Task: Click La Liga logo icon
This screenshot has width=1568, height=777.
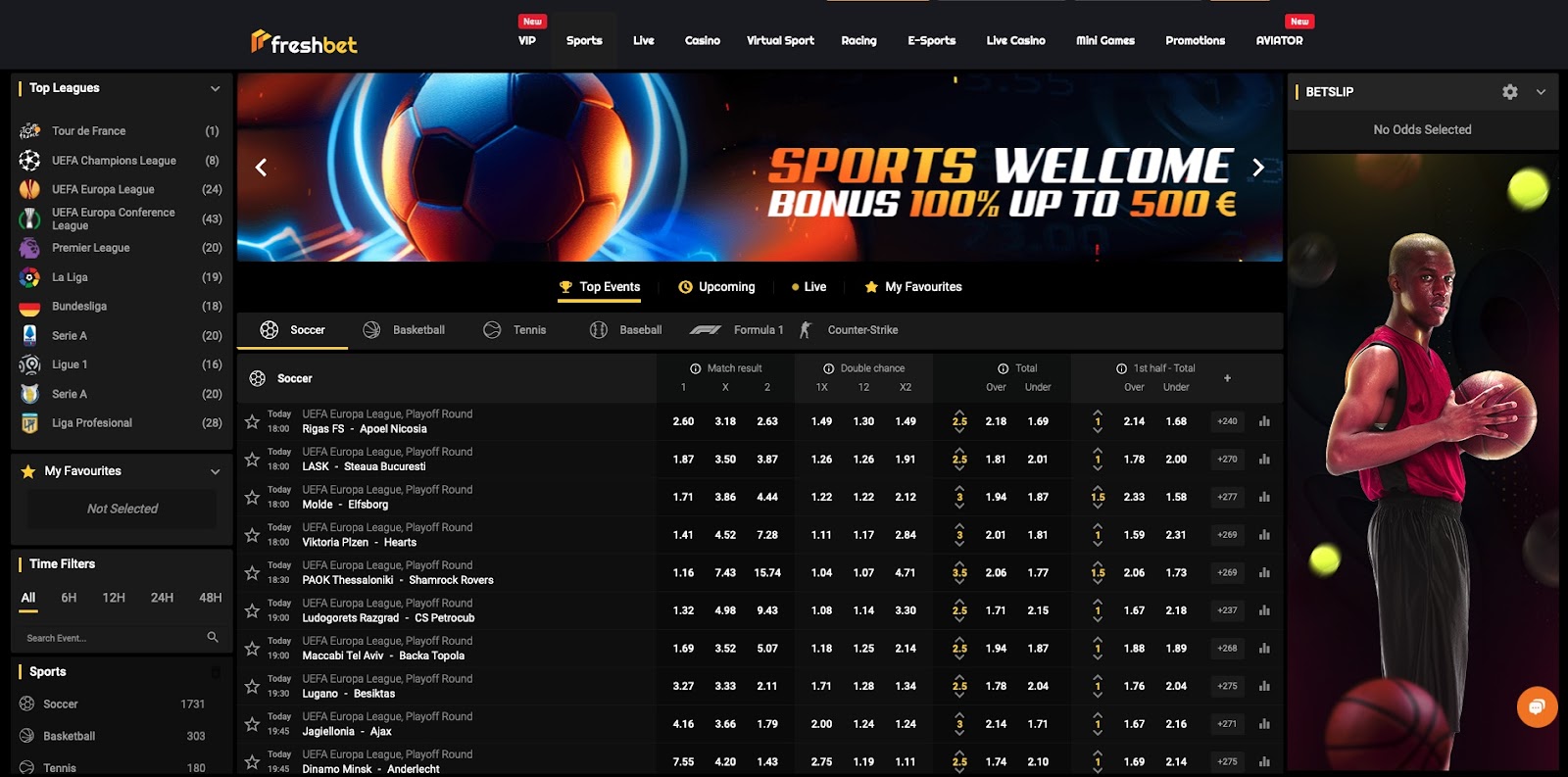Action: [30, 277]
